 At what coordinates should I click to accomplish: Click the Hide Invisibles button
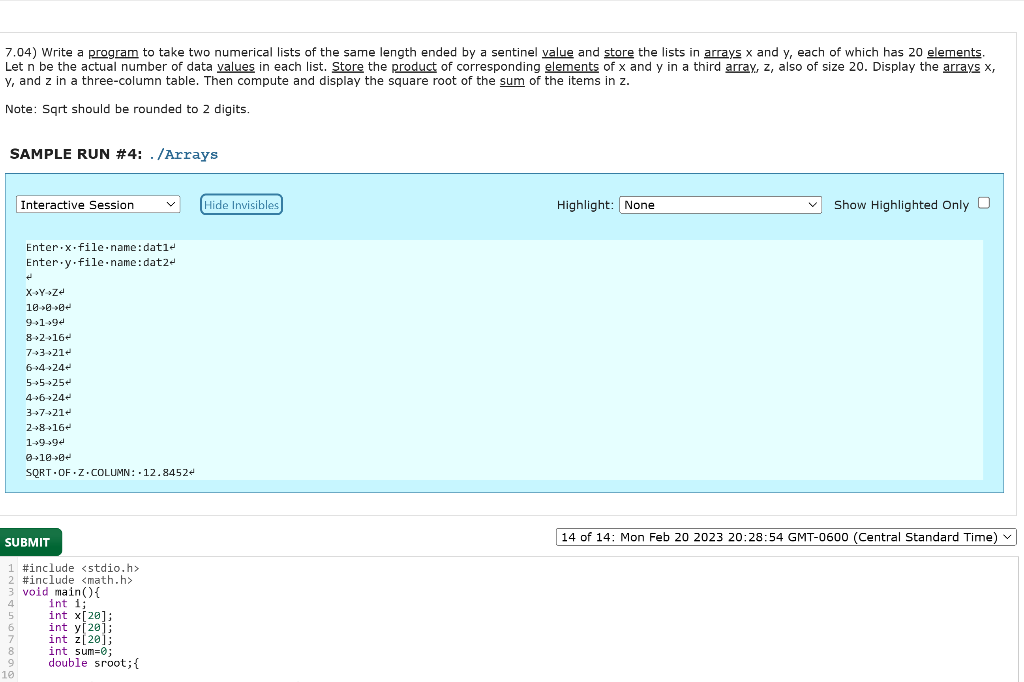240,204
